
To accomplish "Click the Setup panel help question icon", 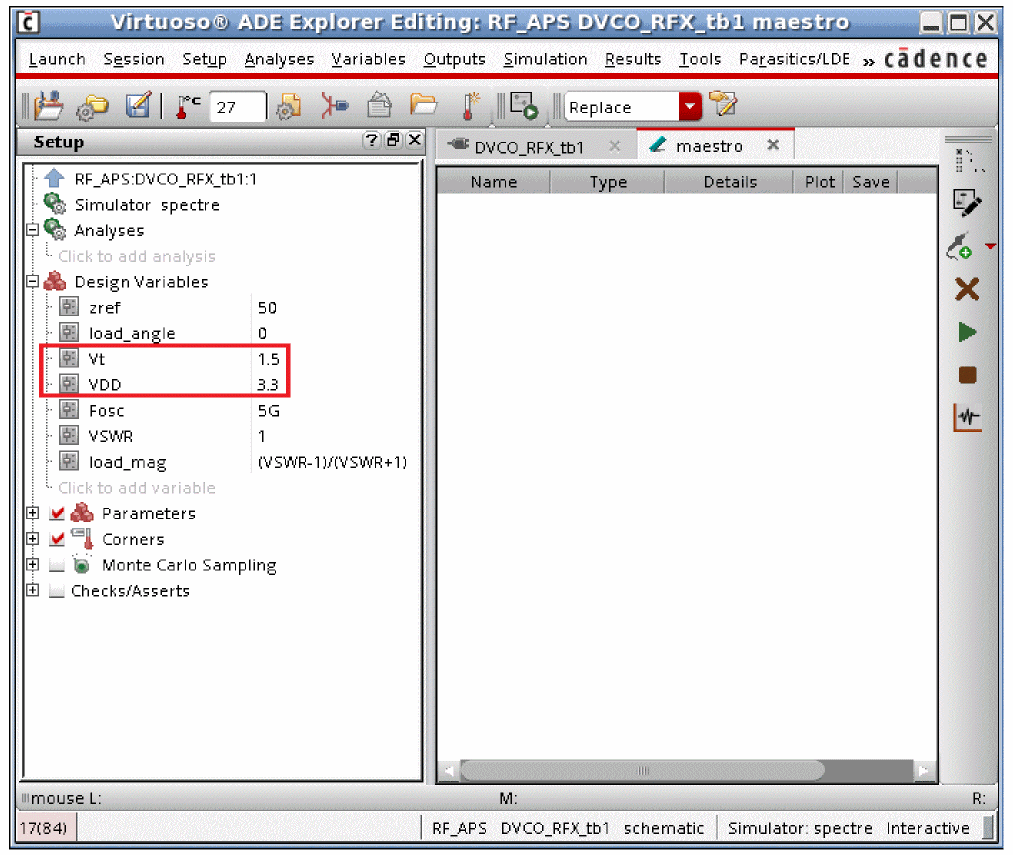I will [x=371, y=140].
